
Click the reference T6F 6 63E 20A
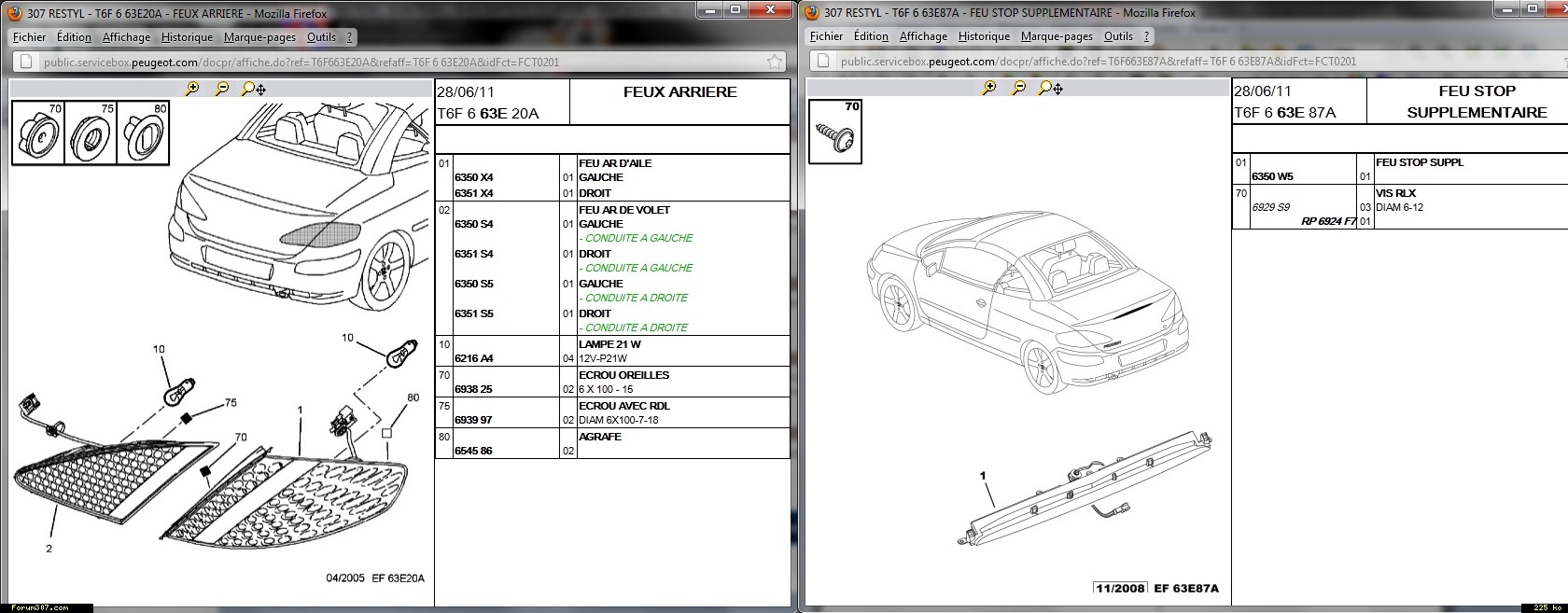click(x=488, y=114)
